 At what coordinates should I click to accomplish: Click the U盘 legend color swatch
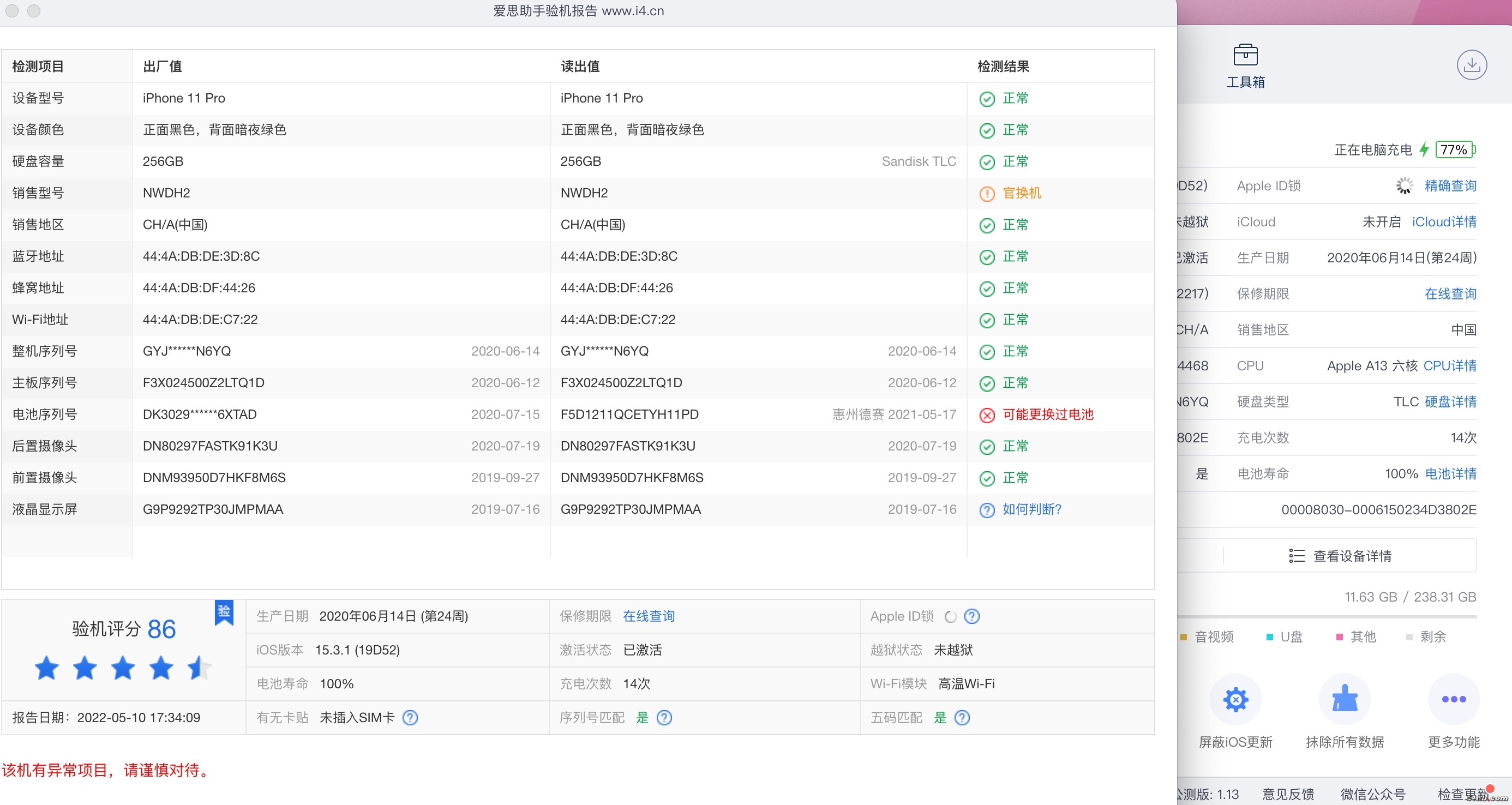[1269, 637]
